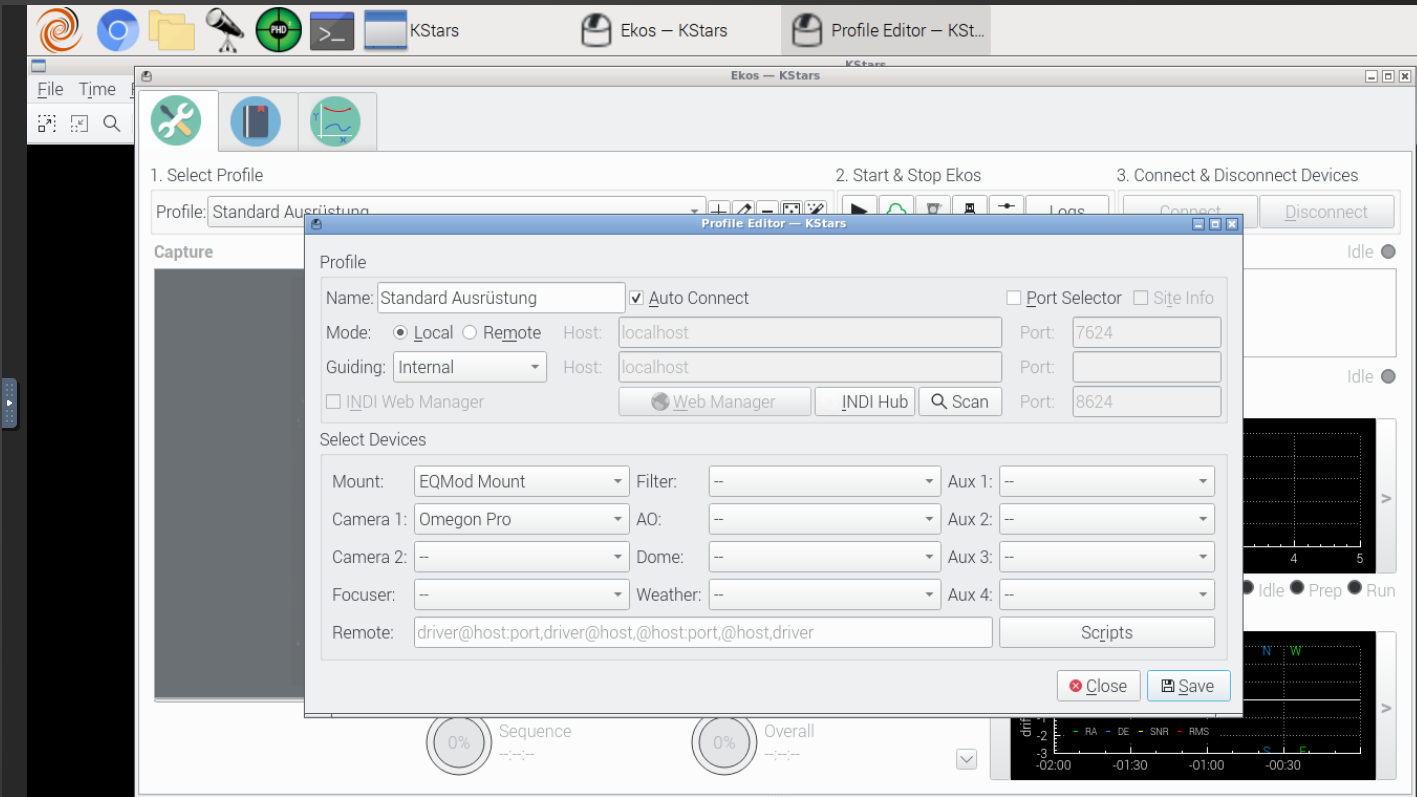
Task: Launch PHD2 guiding from the taskbar
Action: pos(279,30)
